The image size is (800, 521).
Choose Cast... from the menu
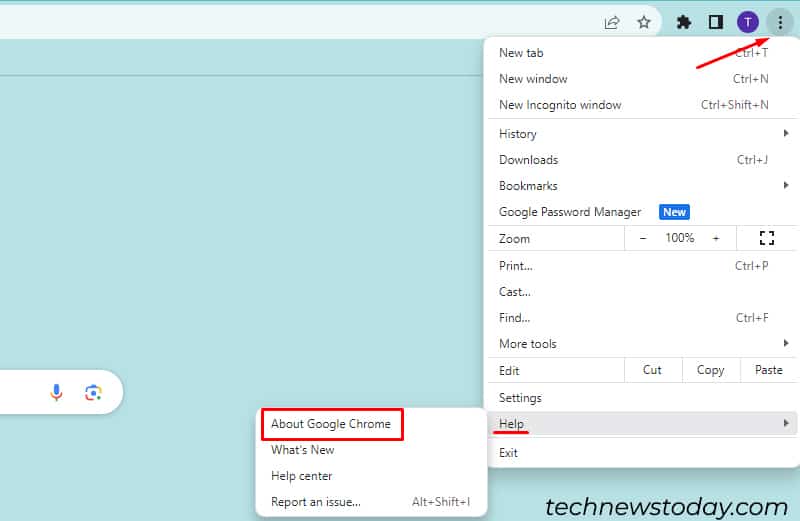[642, 292]
